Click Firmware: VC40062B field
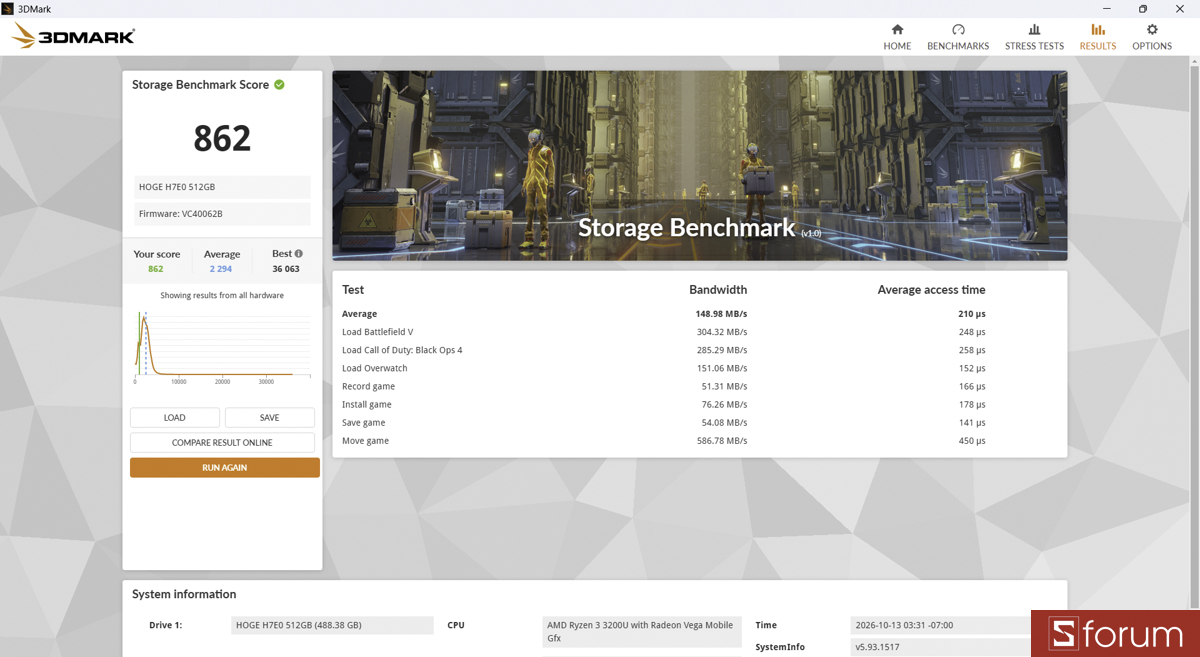 click(x=222, y=214)
